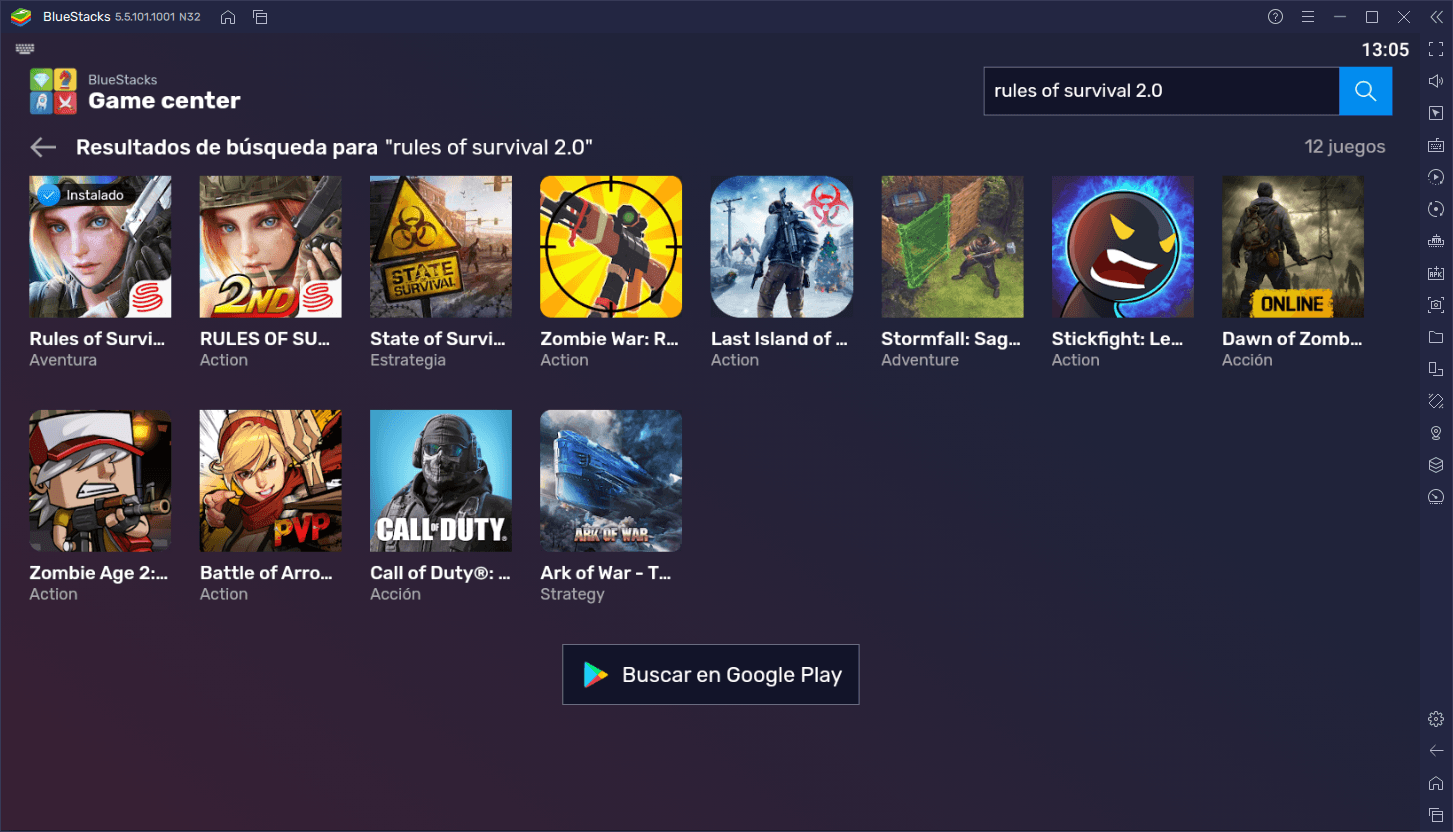Open Stormfall: Saga game thumbnail
1453x832 pixels.
tap(952, 247)
